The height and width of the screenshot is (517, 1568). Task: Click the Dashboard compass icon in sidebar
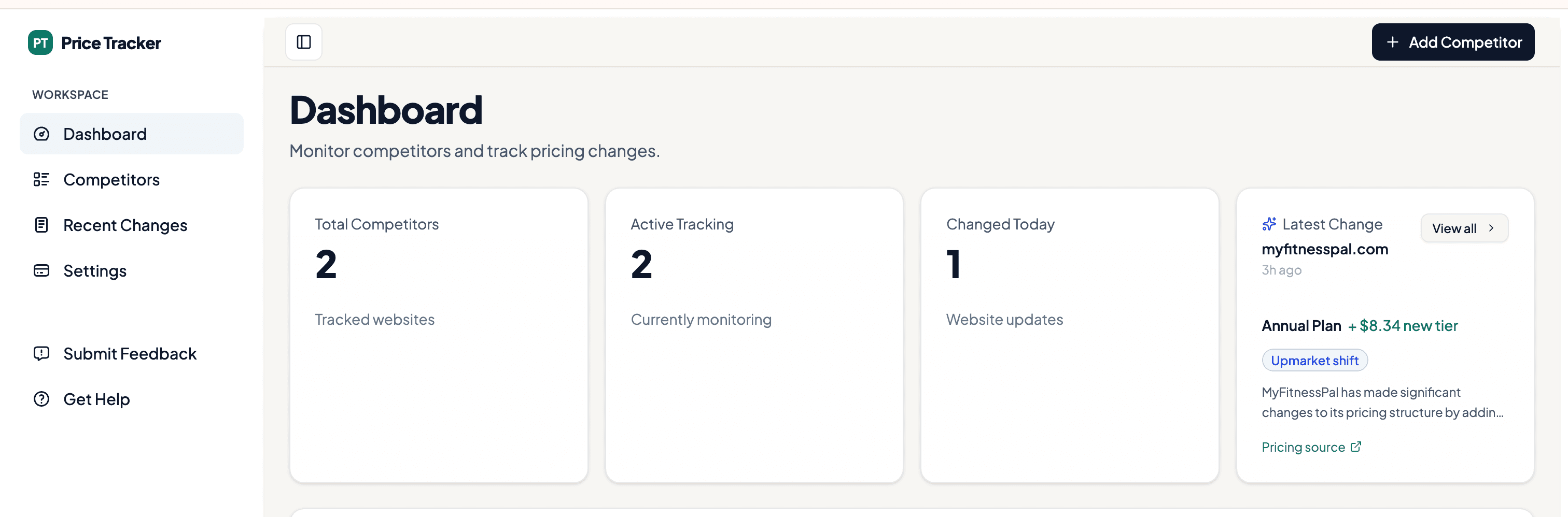41,134
